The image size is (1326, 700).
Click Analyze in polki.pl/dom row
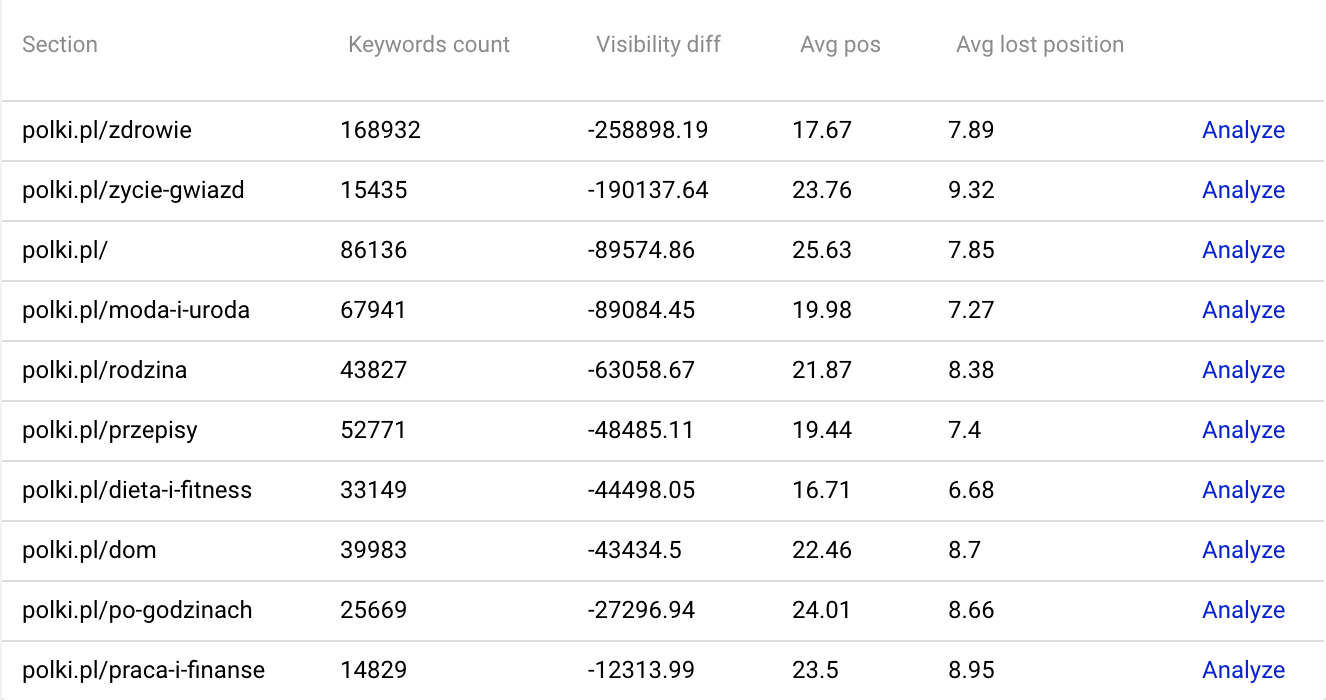pyautogui.click(x=1243, y=550)
